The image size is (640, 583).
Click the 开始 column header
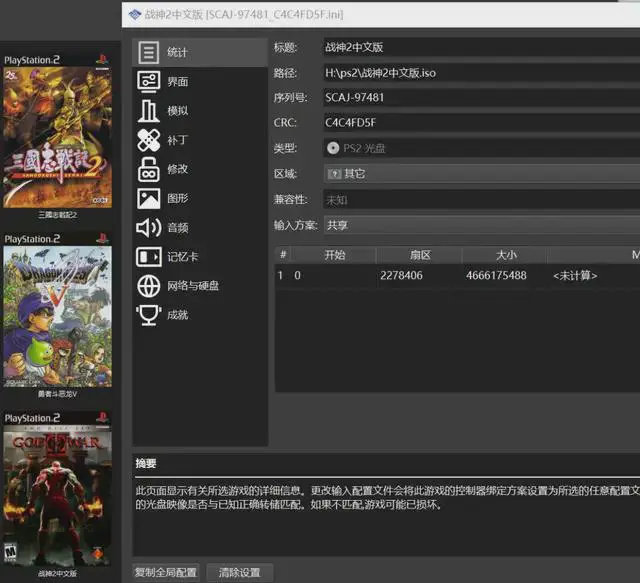[x=334, y=255]
